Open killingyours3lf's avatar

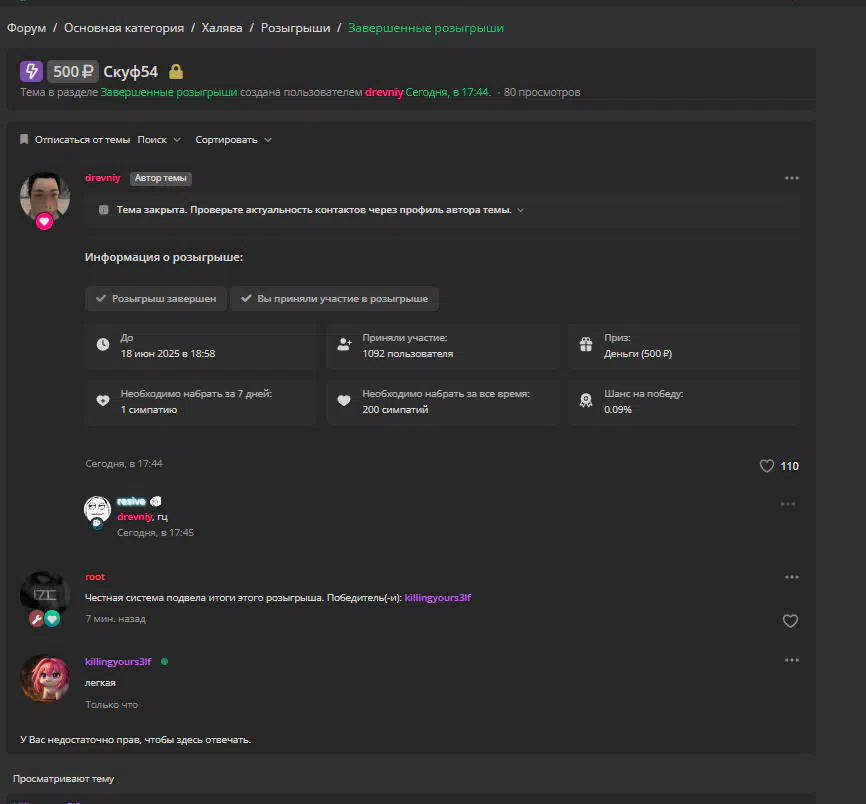pyautogui.click(x=45, y=678)
